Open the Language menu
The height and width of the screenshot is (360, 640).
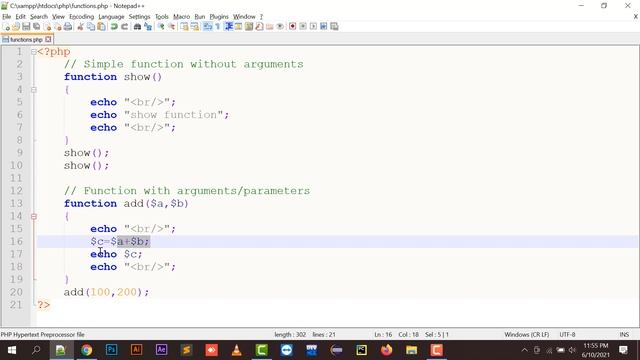coord(111,17)
